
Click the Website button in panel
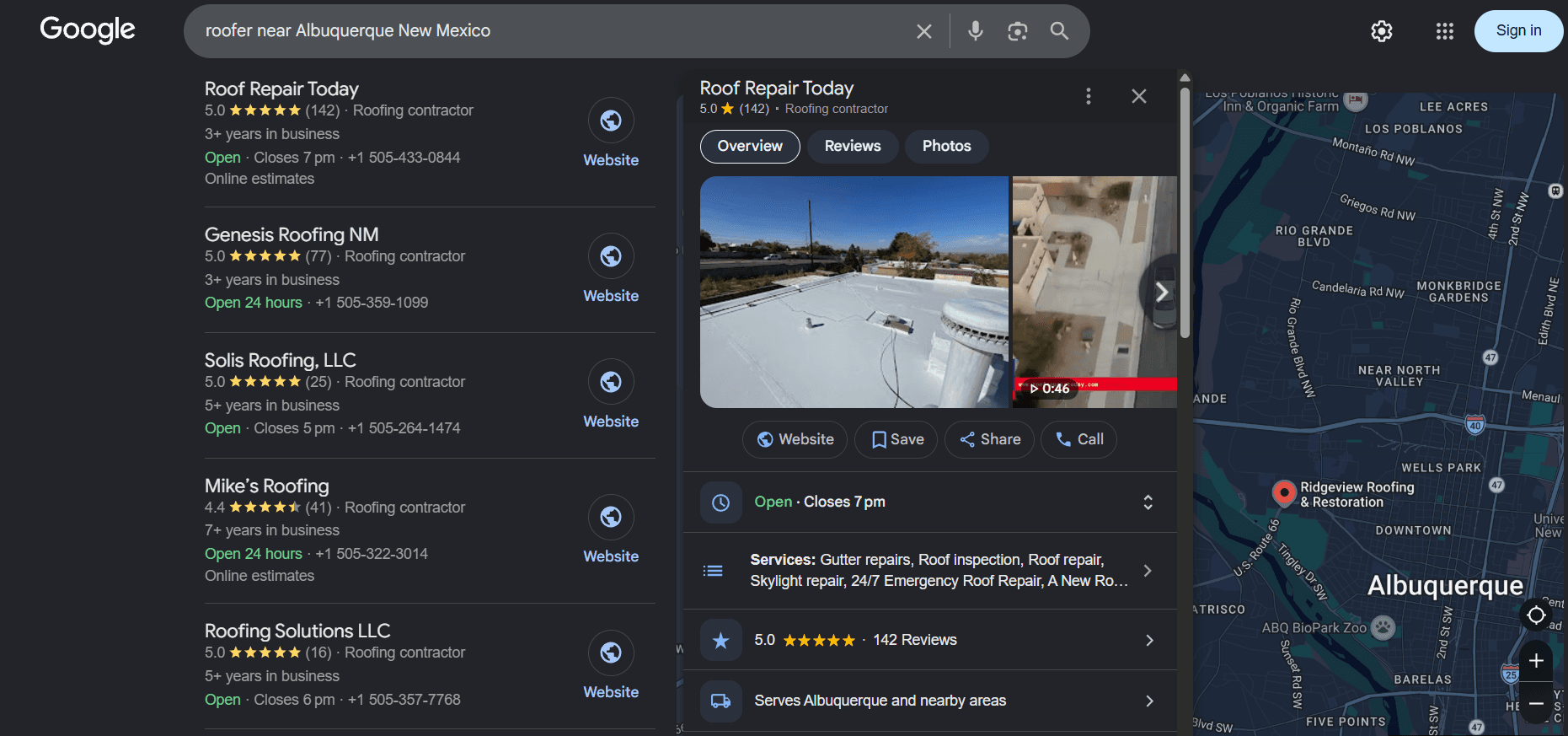pos(795,439)
